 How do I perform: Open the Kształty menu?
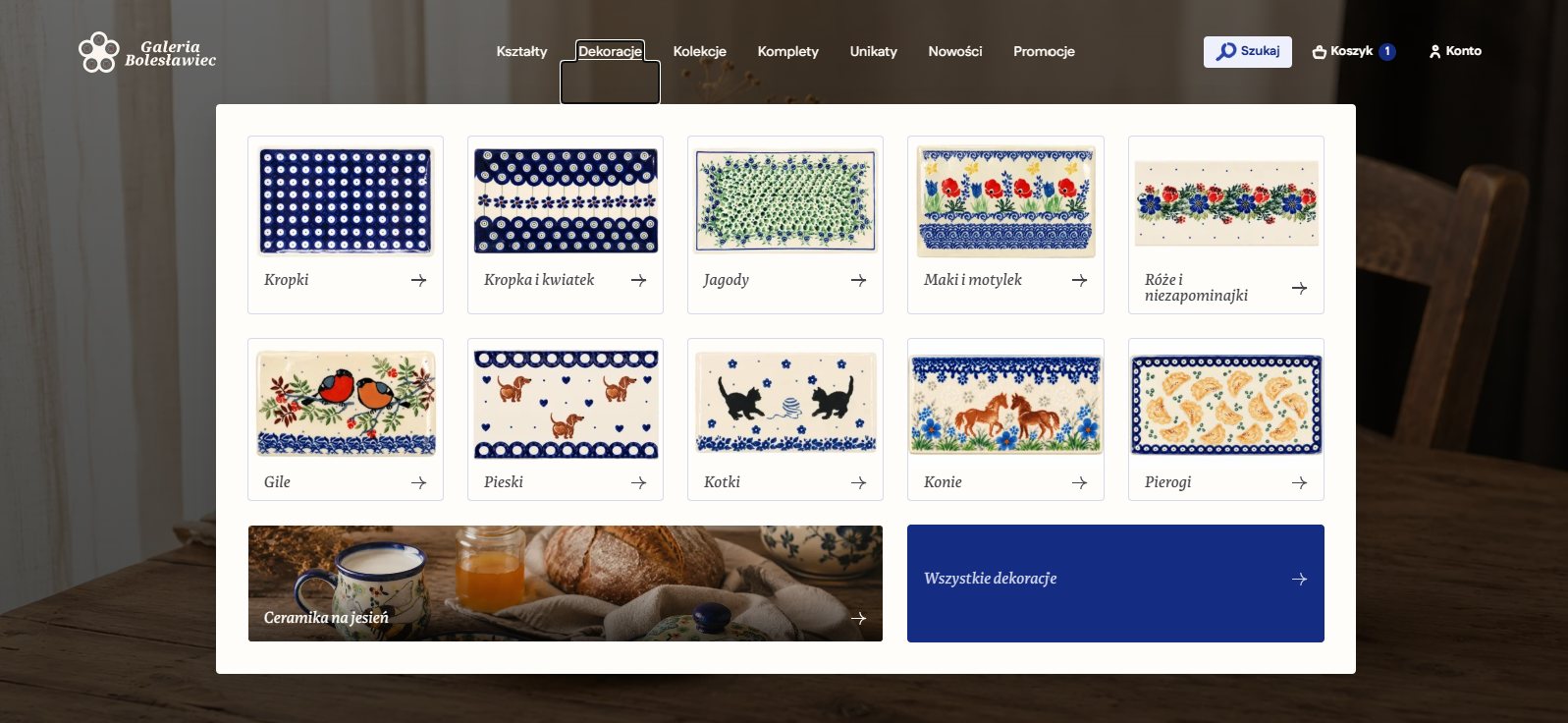point(521,52)
